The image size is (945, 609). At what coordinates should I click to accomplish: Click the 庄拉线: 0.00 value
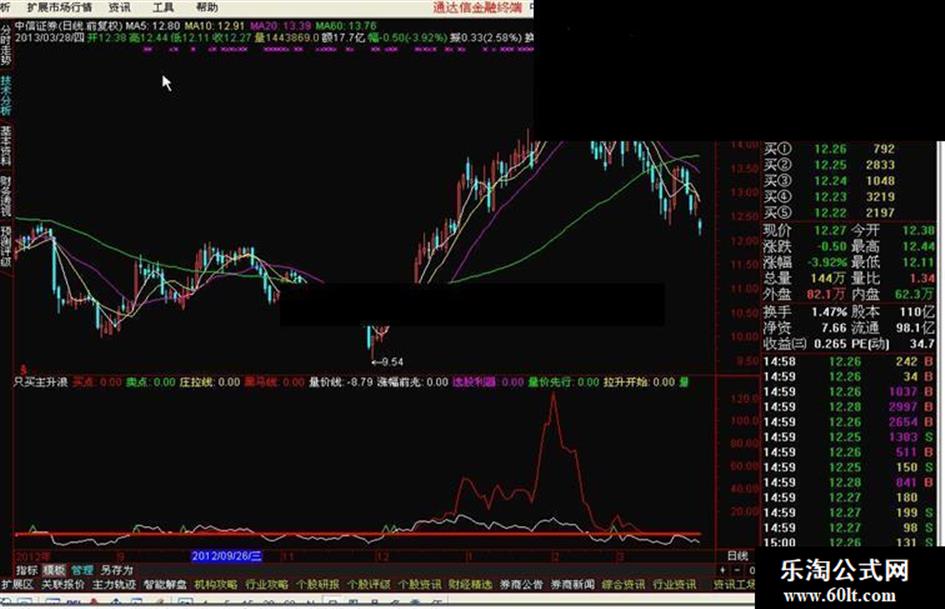(209, 382)
